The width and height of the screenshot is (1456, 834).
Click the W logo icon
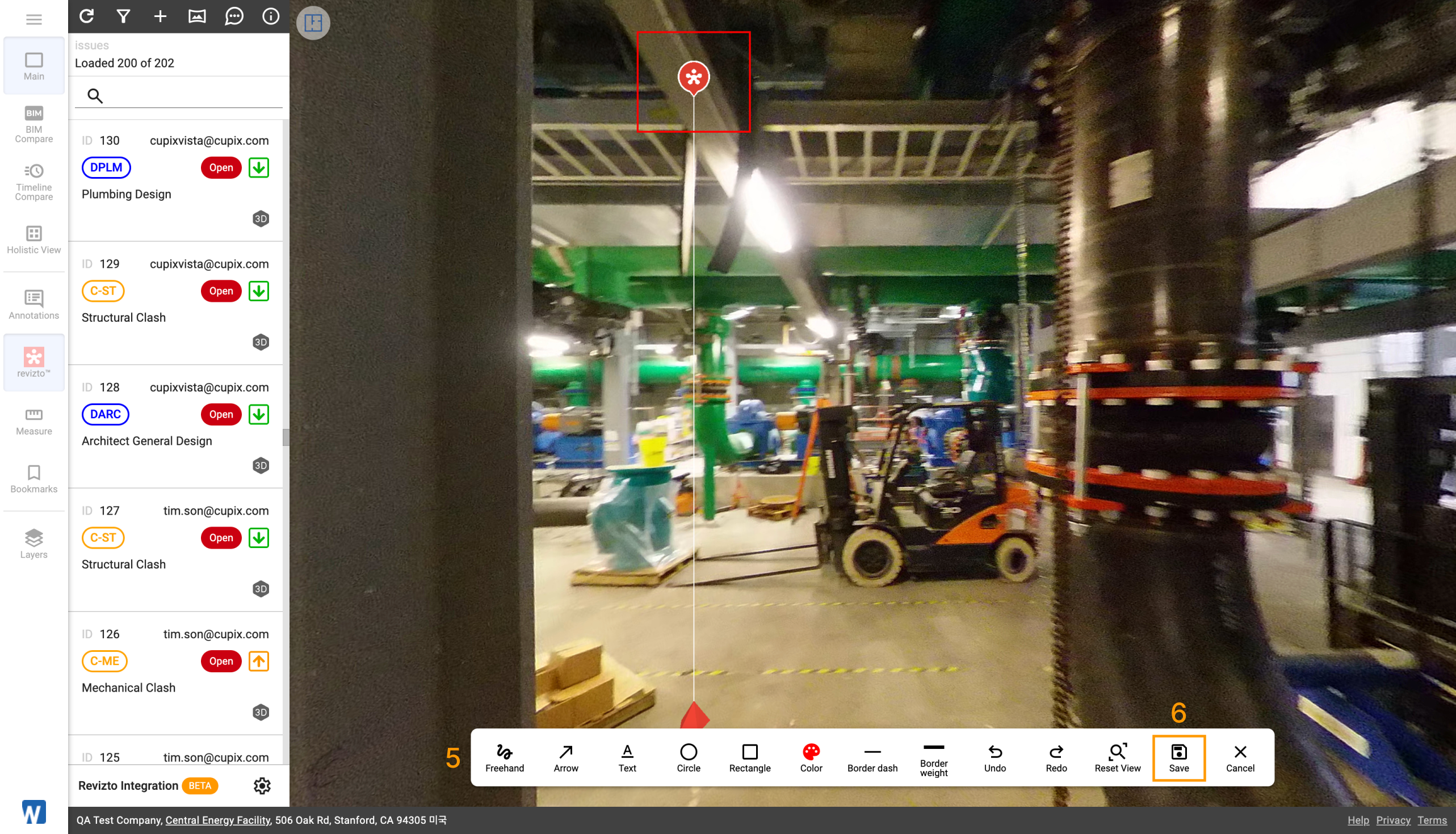pyautogui.click(x=33, y=812)
